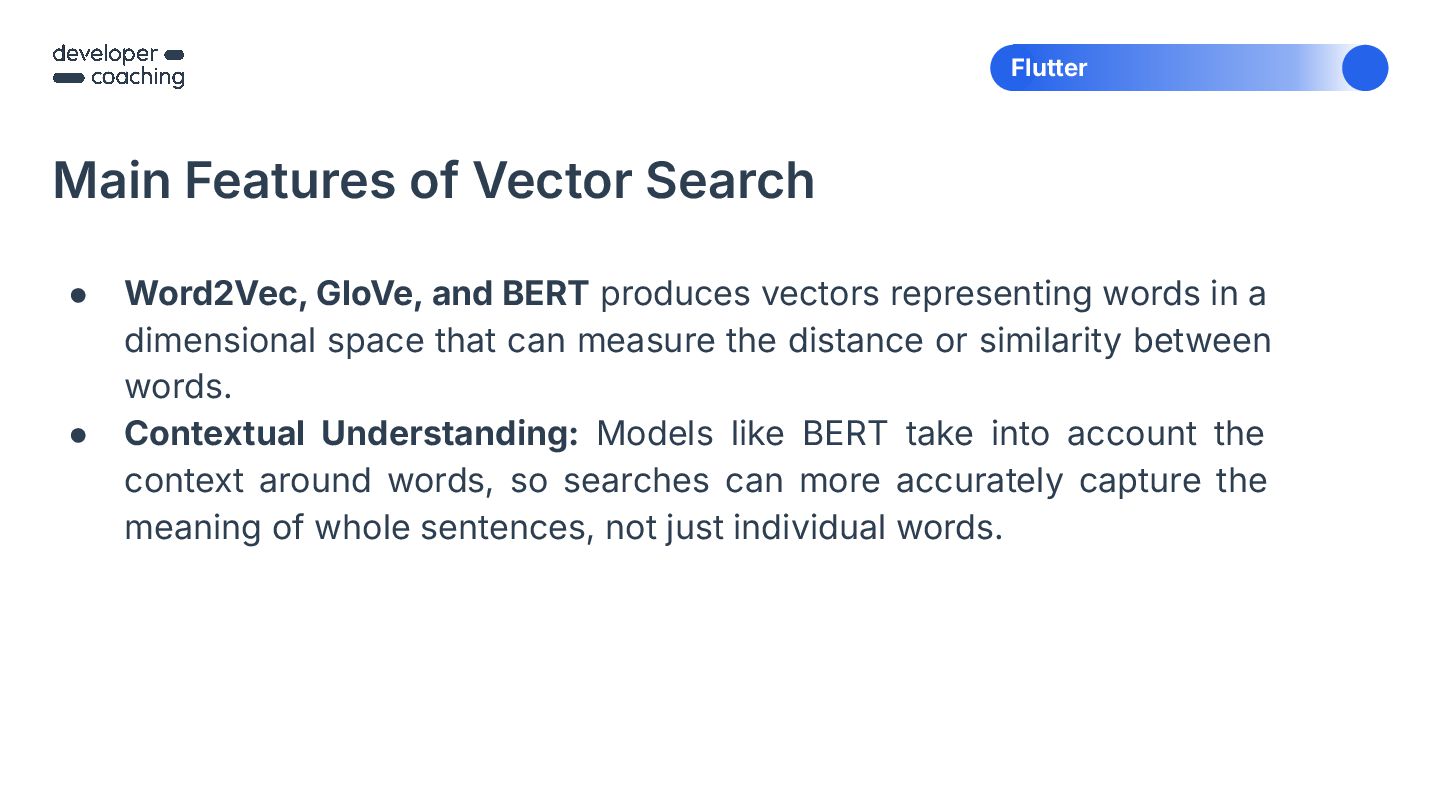Click the dark pill left of "coaching"
The width and height of the screenshot is (1440, 810).
pyautogui.click(x=68, y=78)
